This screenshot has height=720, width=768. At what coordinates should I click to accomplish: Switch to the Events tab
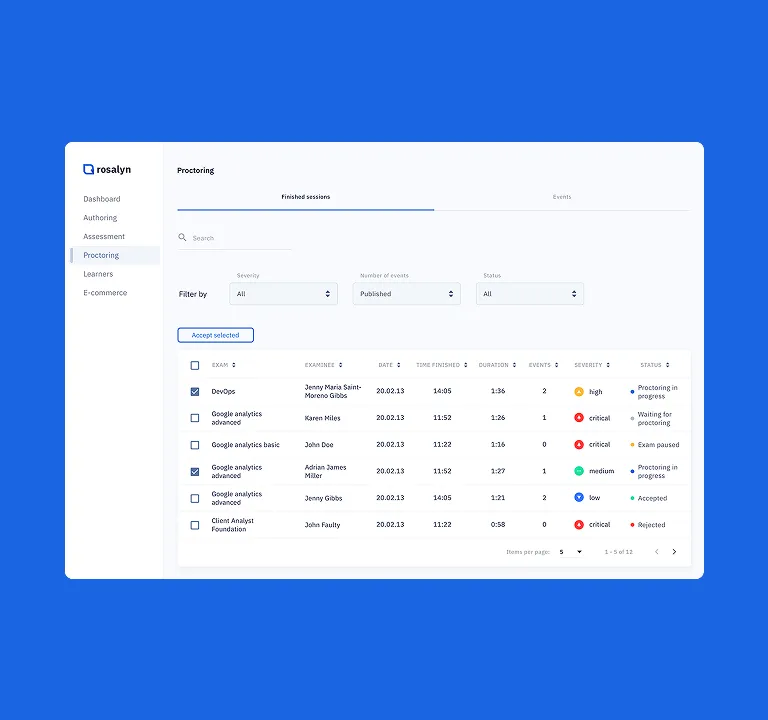coord(562,197)
